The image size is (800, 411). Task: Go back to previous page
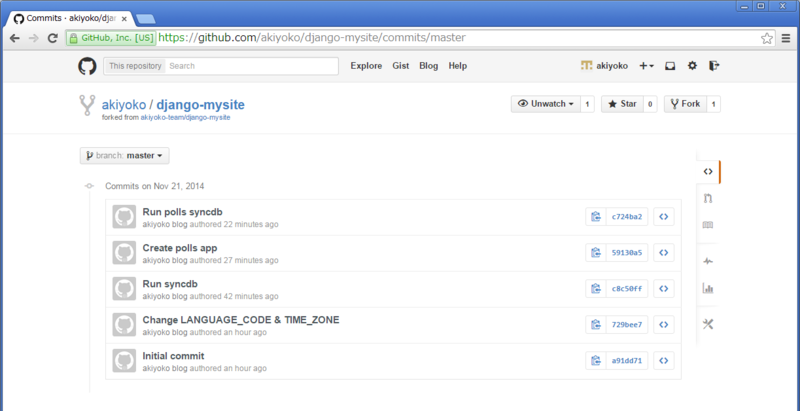click(x=15, y=38)
